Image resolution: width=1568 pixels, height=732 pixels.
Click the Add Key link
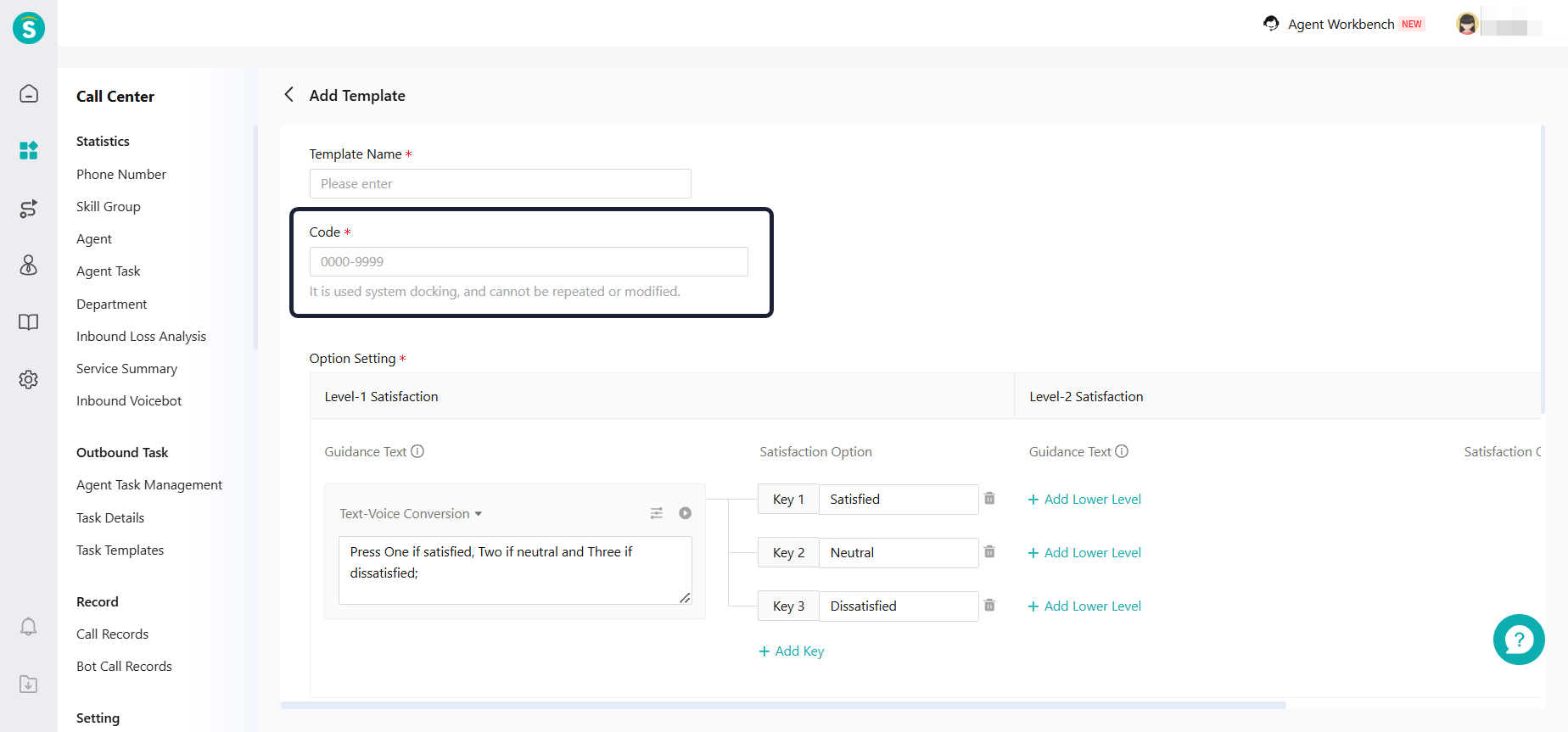(792, 651)
